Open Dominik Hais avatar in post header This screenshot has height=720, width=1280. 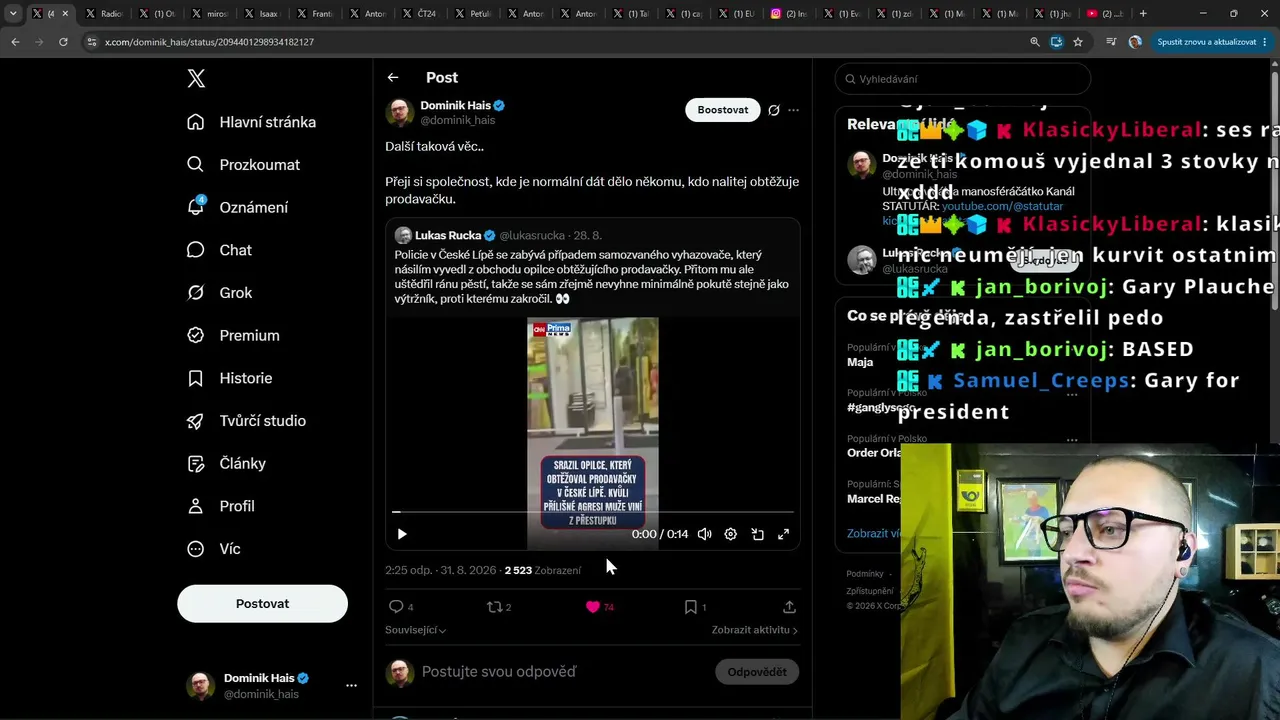(x=400, y=112)
